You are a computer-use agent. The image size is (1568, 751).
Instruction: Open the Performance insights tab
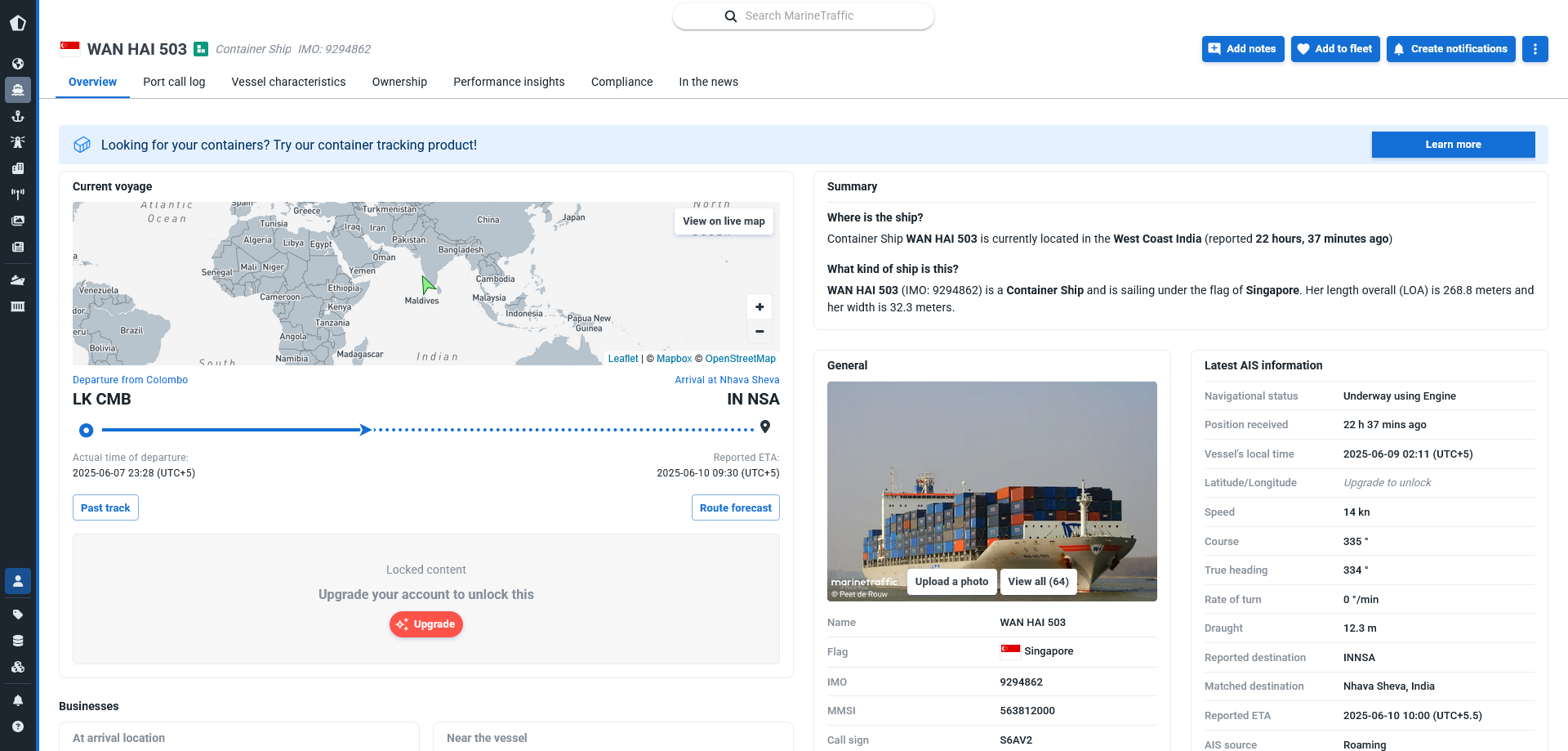pyautogui.click(x=509, y=82)
